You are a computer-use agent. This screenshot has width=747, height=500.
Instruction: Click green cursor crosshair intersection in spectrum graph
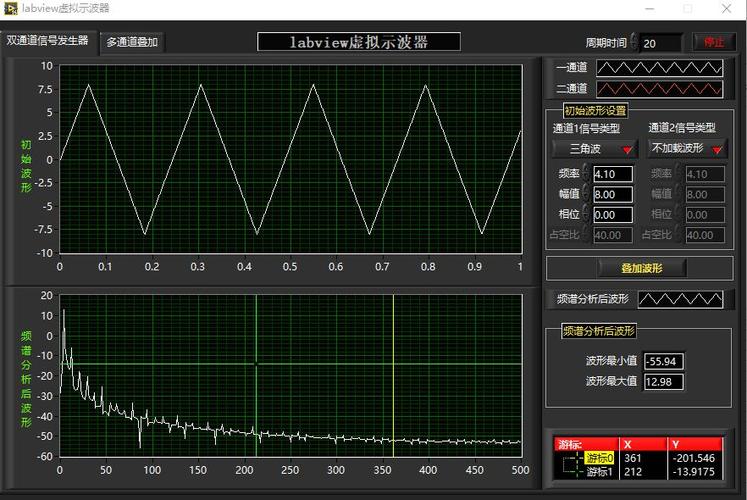coord(256,364)
